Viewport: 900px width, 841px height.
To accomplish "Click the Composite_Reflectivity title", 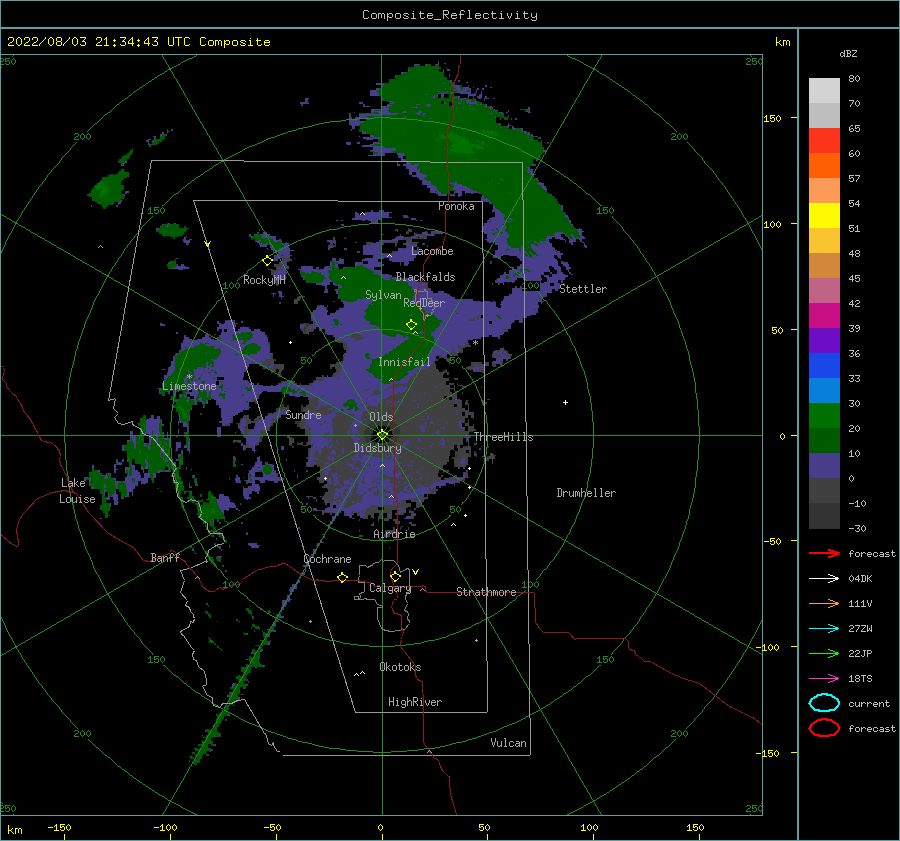I will [450, 15].
